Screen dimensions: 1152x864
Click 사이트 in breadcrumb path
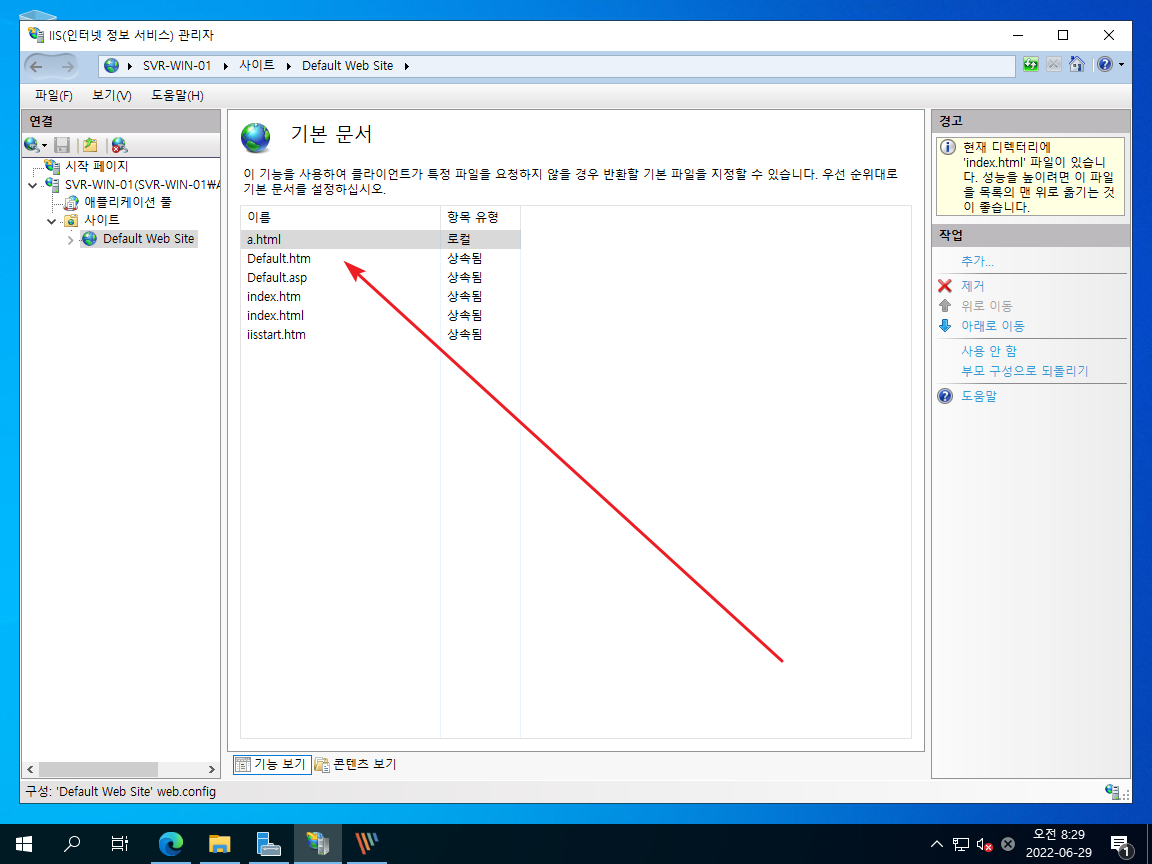pyautogui.click(x=256, y=66)
